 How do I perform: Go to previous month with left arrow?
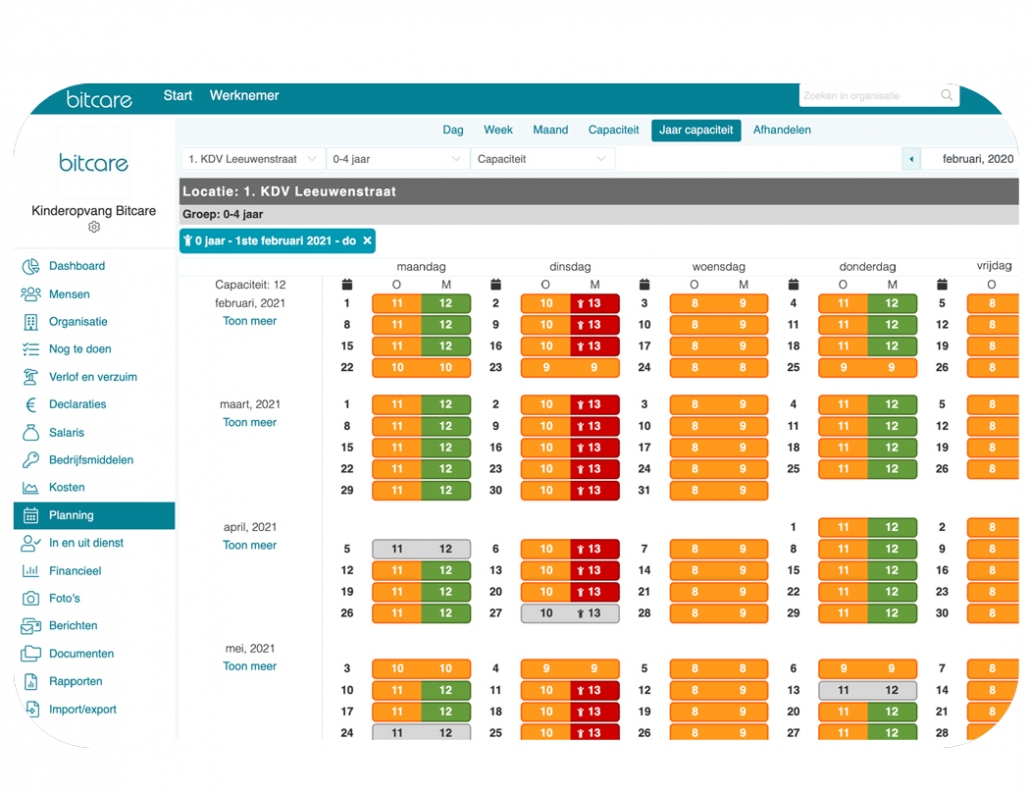coord(911,159)
